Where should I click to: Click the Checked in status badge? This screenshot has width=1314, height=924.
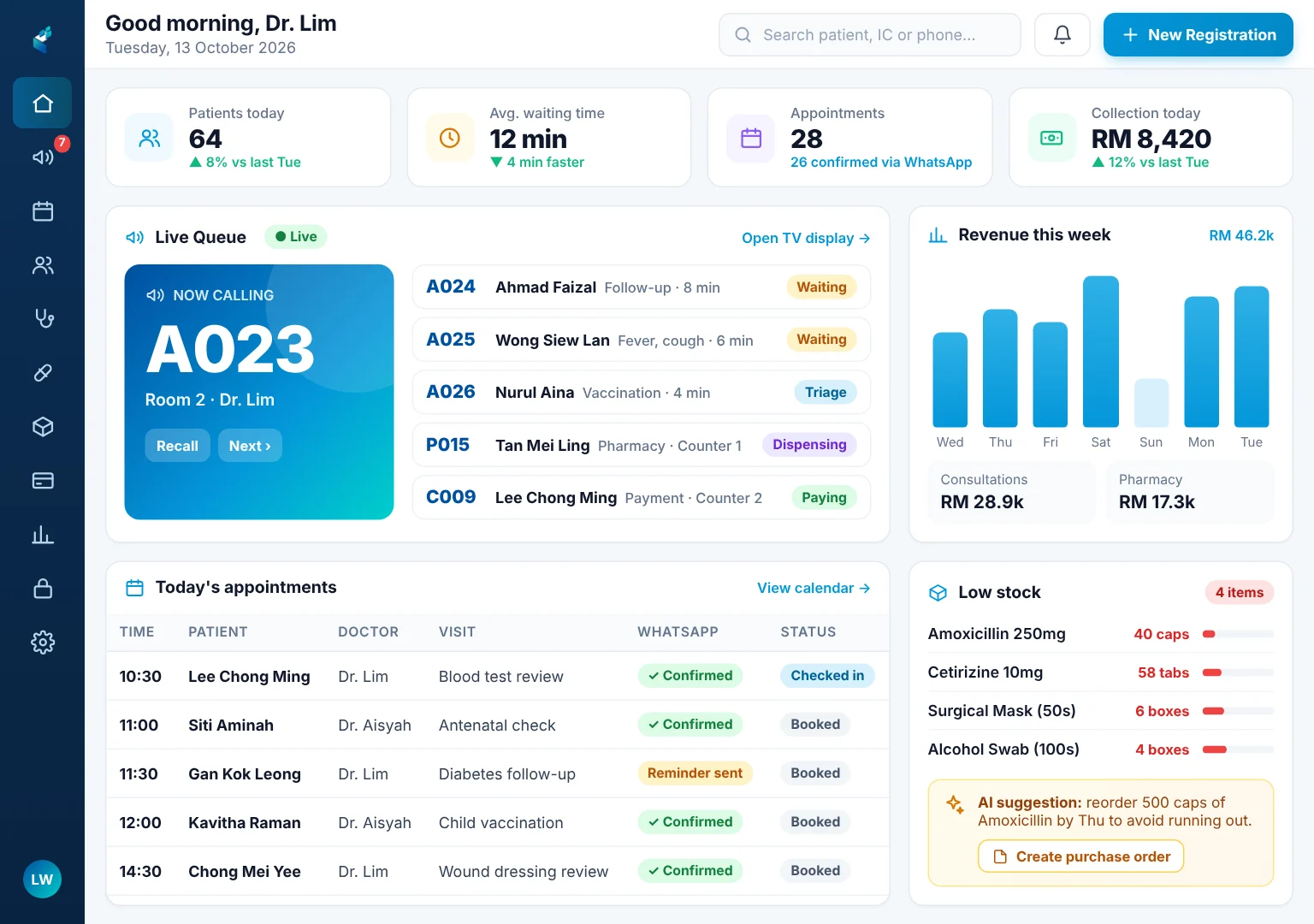point(827,676)
